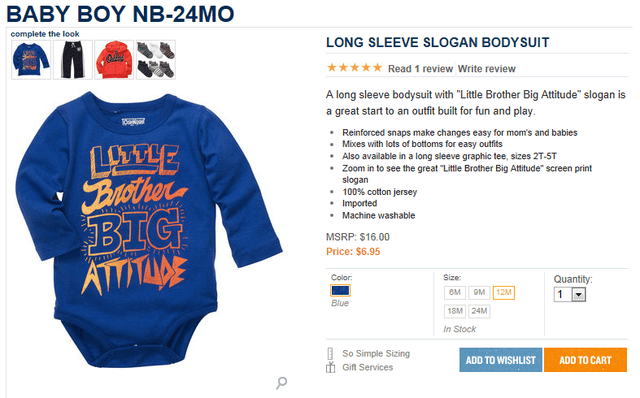Image resolution: width=640 pixels, height=398 pixels.
Task: Choose size 6M
Action: (x=455, y=293)
